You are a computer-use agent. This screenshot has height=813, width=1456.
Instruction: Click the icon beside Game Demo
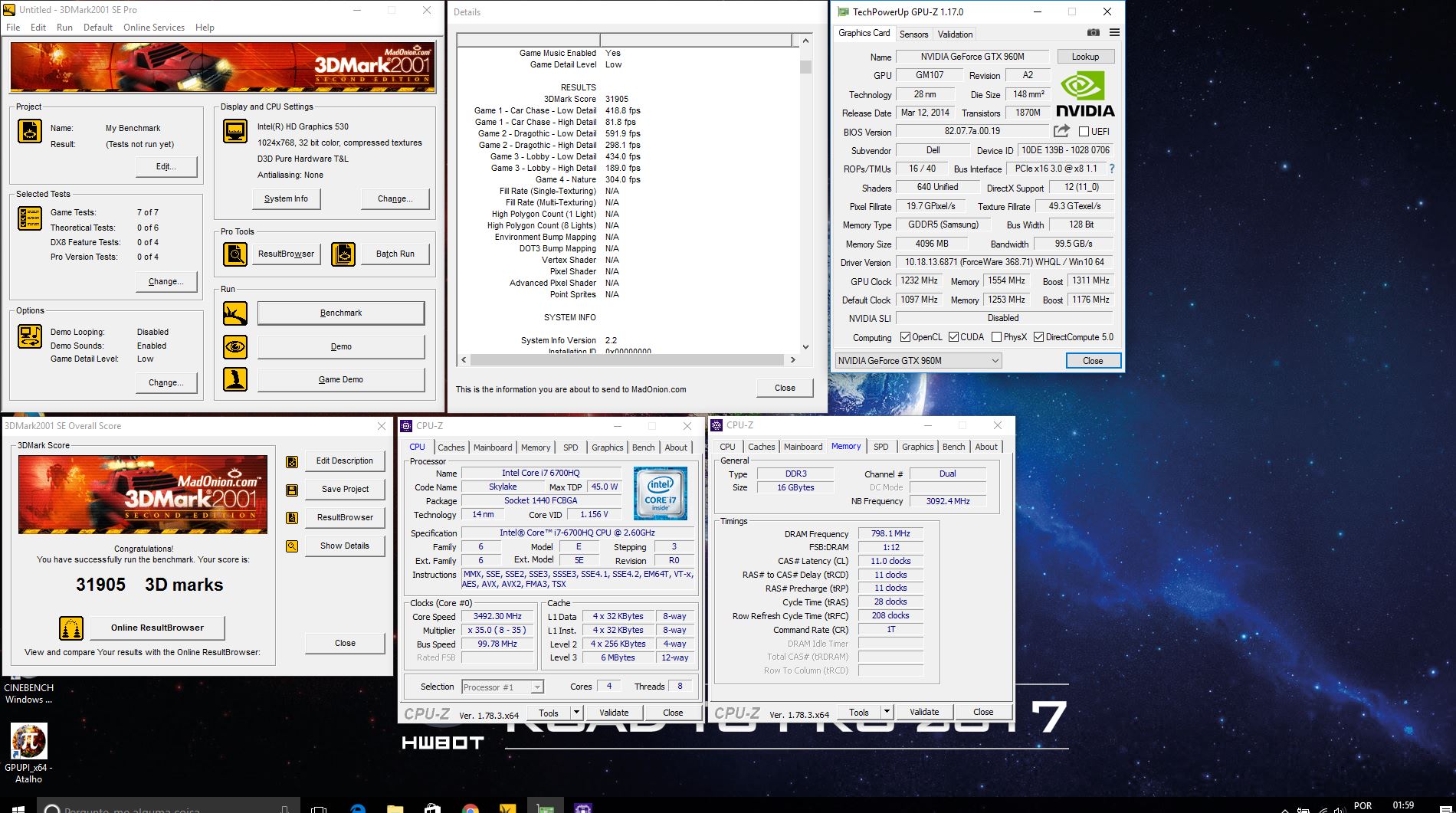click(235, 379)
